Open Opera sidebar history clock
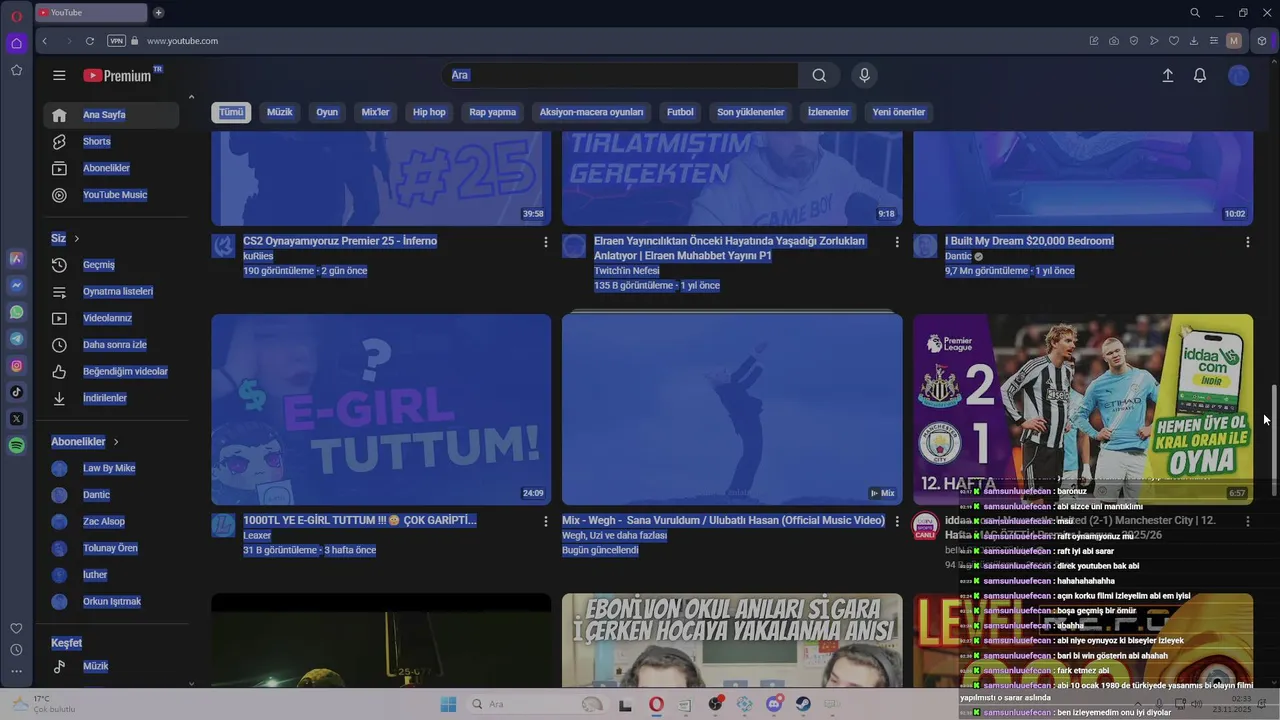 [x=16, y=650]
